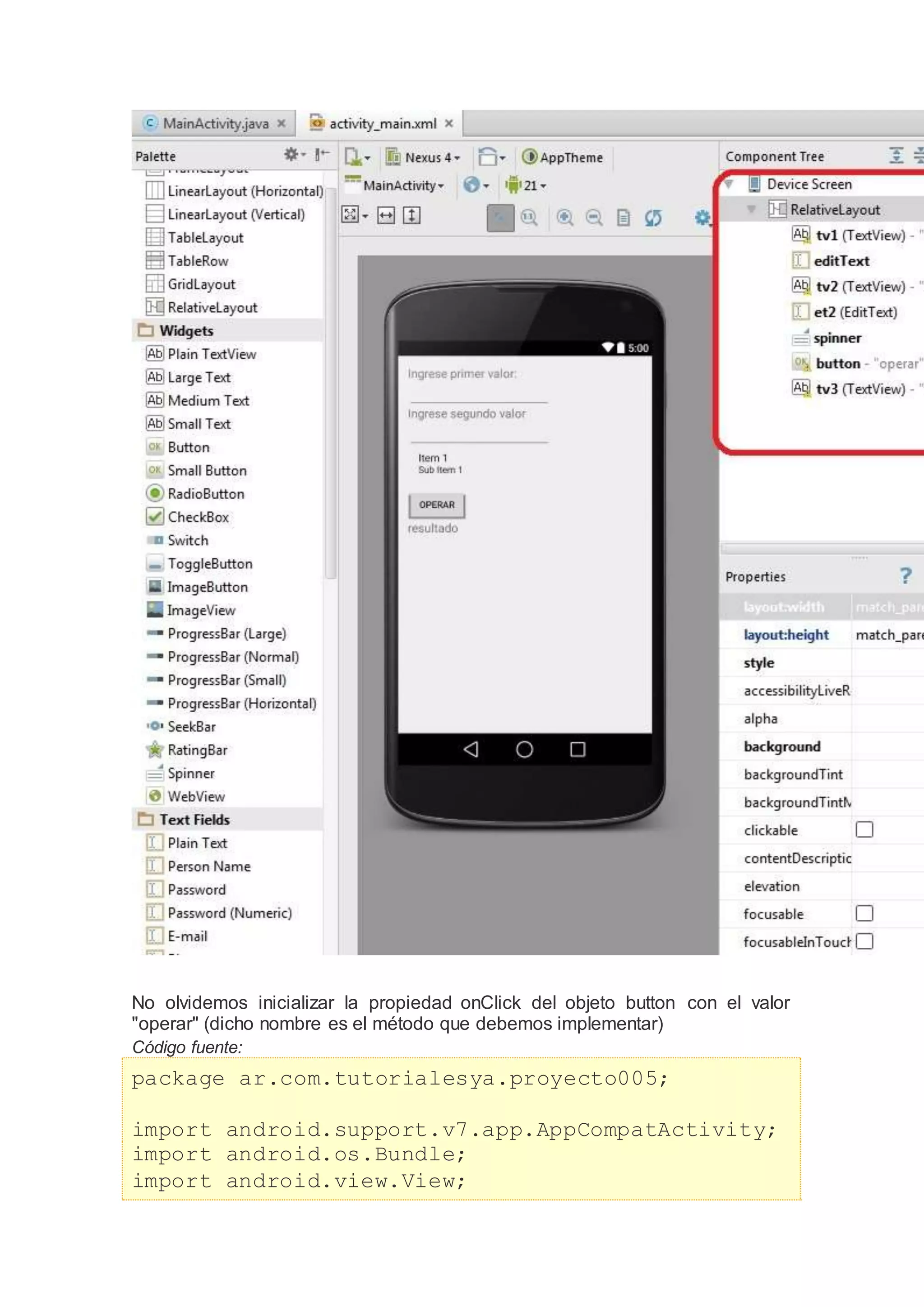Select spinner in Component Tree
The image size is (924, 1307).
point(827,338)
